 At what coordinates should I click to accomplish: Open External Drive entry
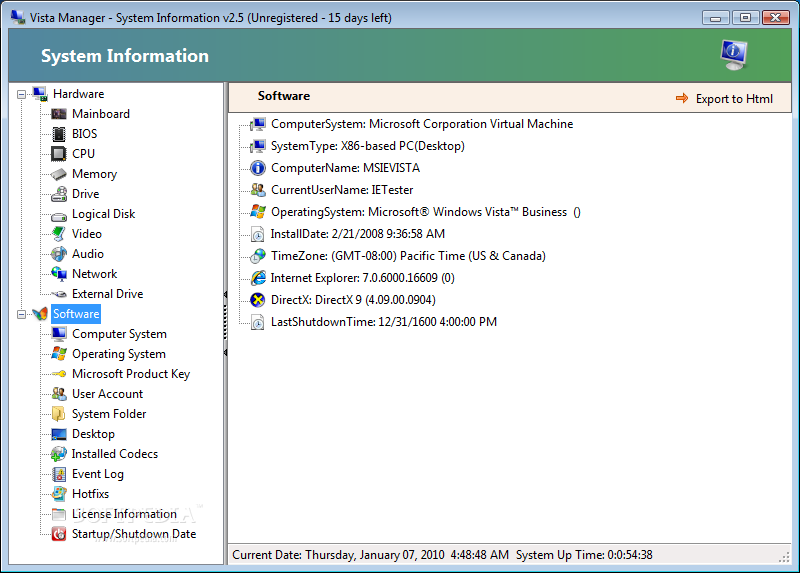coord(108,294)
